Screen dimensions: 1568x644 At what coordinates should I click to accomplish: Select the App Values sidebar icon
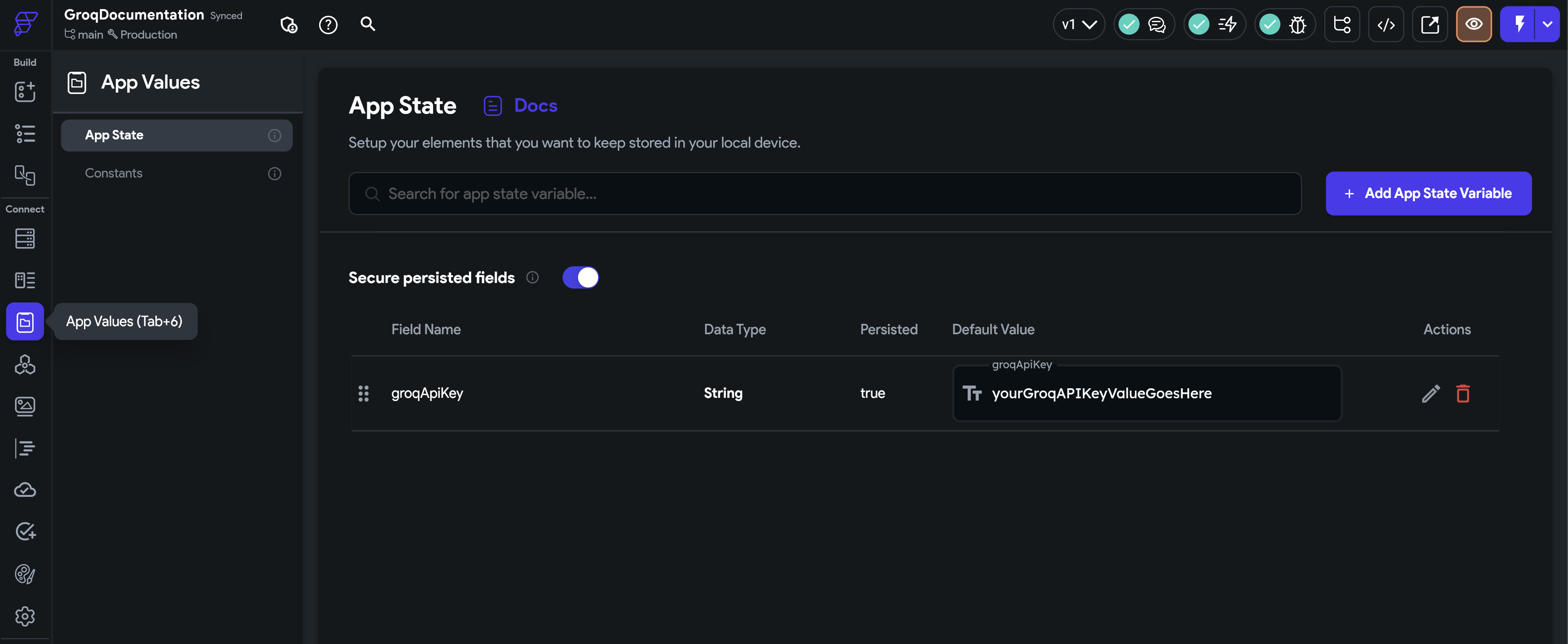point(25,322)
